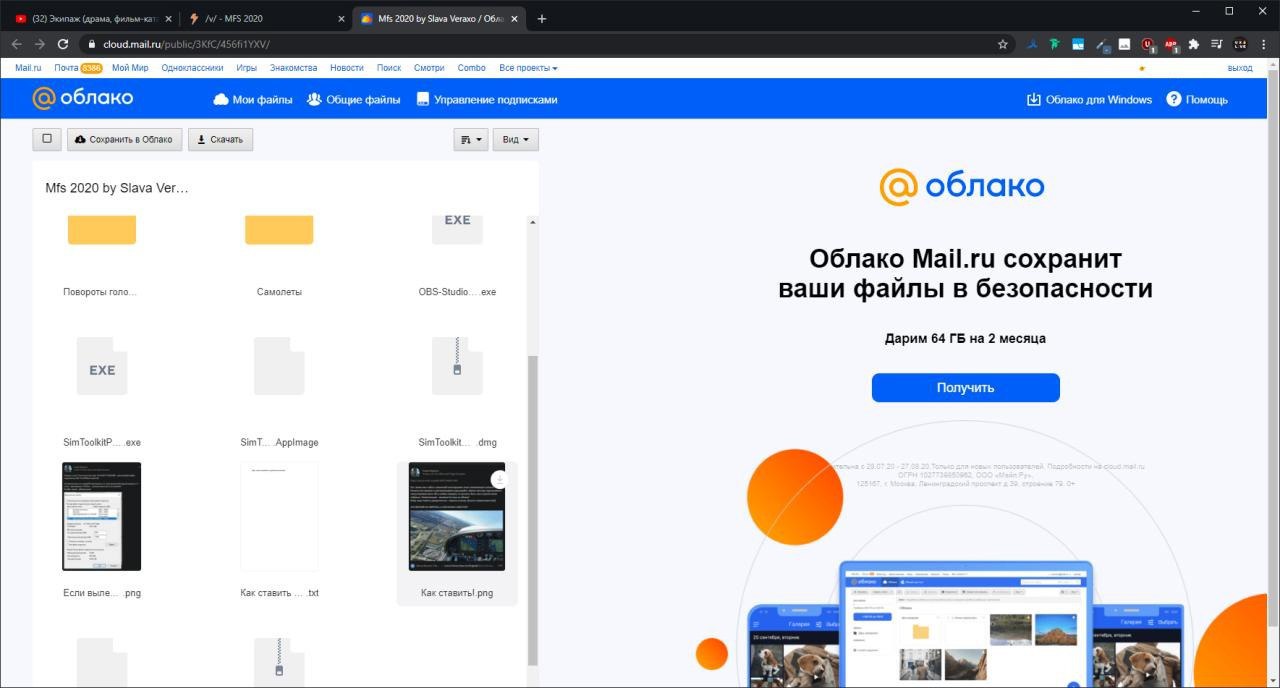Click the Получить button
The width and height of the screenshot is (1280, 688).
[965, 387]
